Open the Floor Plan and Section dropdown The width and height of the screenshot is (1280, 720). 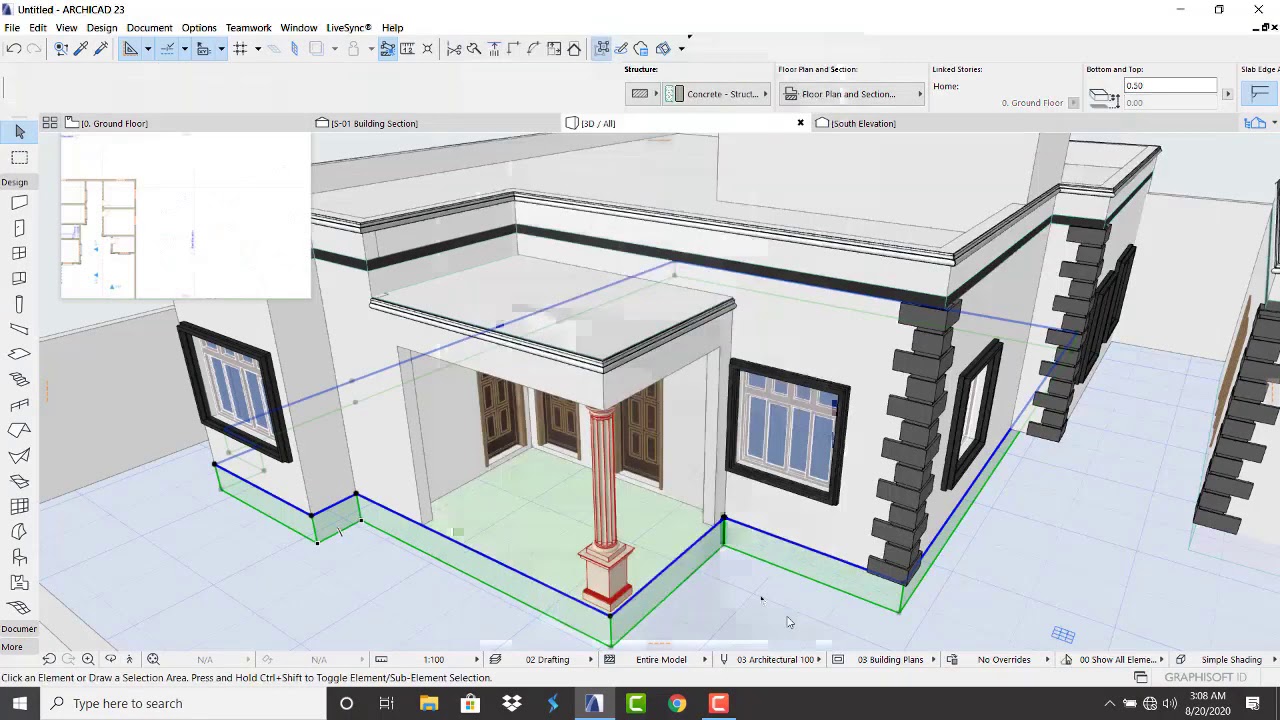(852, 94)
